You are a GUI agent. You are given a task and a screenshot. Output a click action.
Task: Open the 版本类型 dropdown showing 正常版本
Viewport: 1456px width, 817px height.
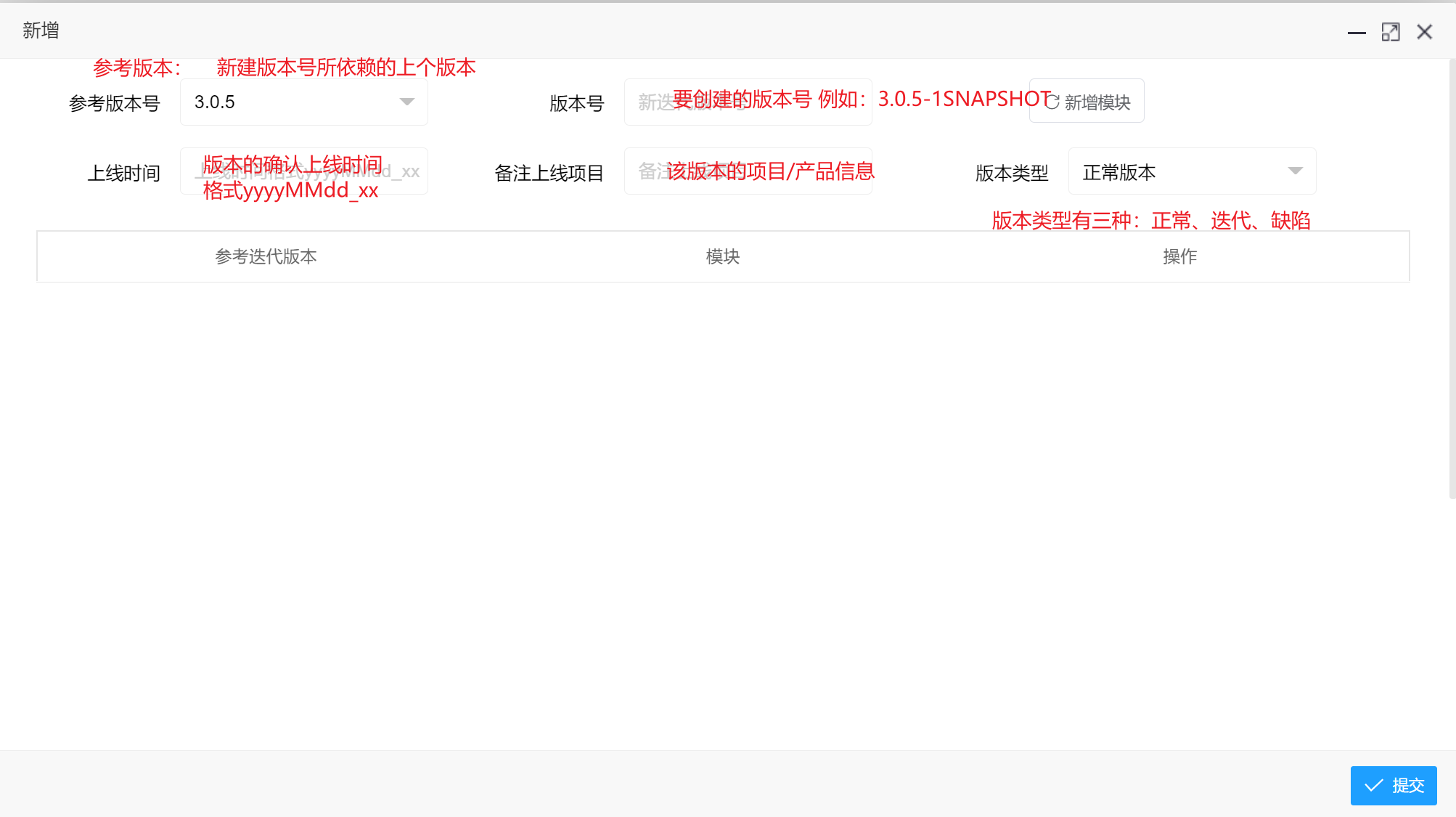[x=1176, y=172]
